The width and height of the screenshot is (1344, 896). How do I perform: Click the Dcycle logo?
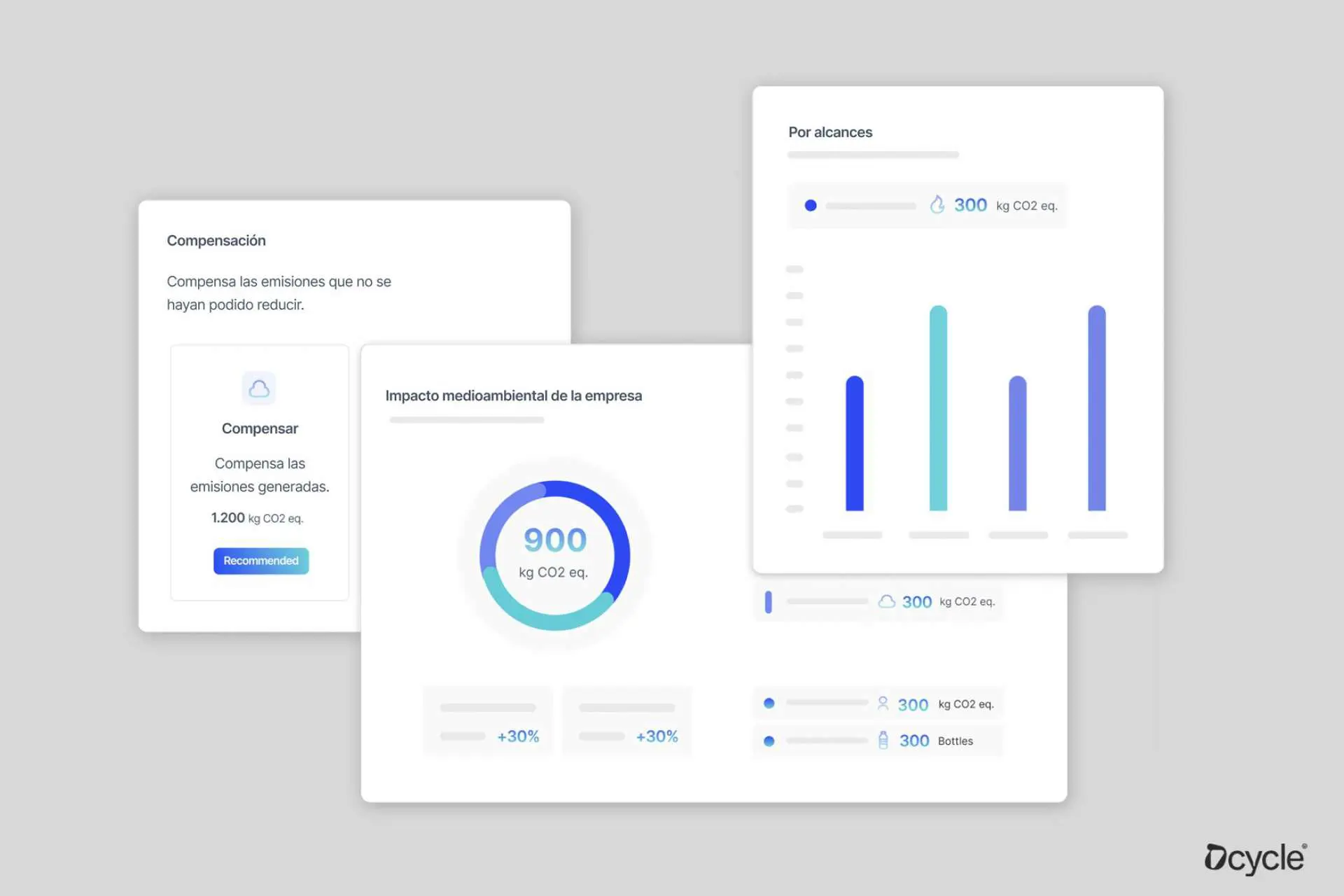1255,858
